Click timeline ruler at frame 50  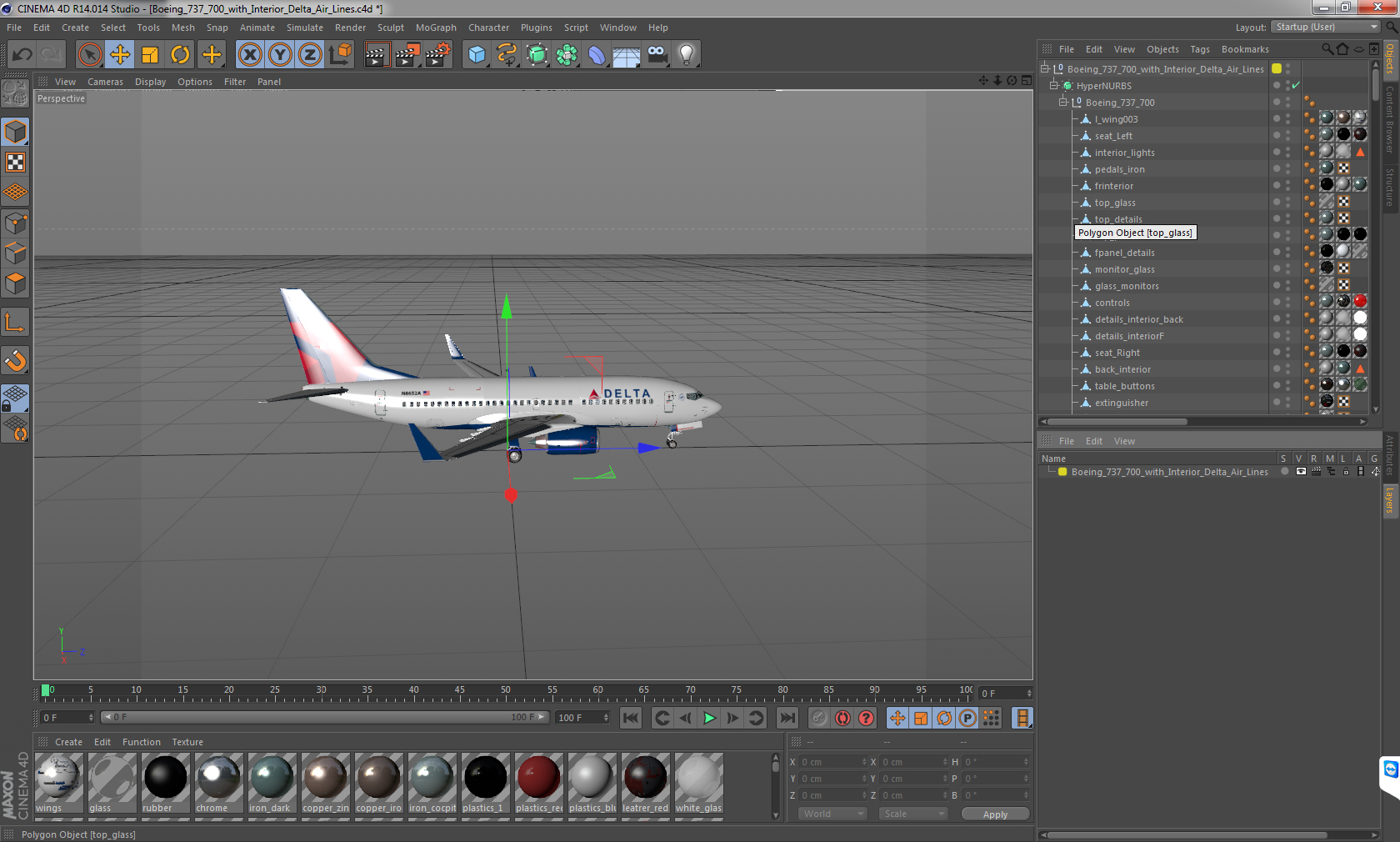coord(506,692)
